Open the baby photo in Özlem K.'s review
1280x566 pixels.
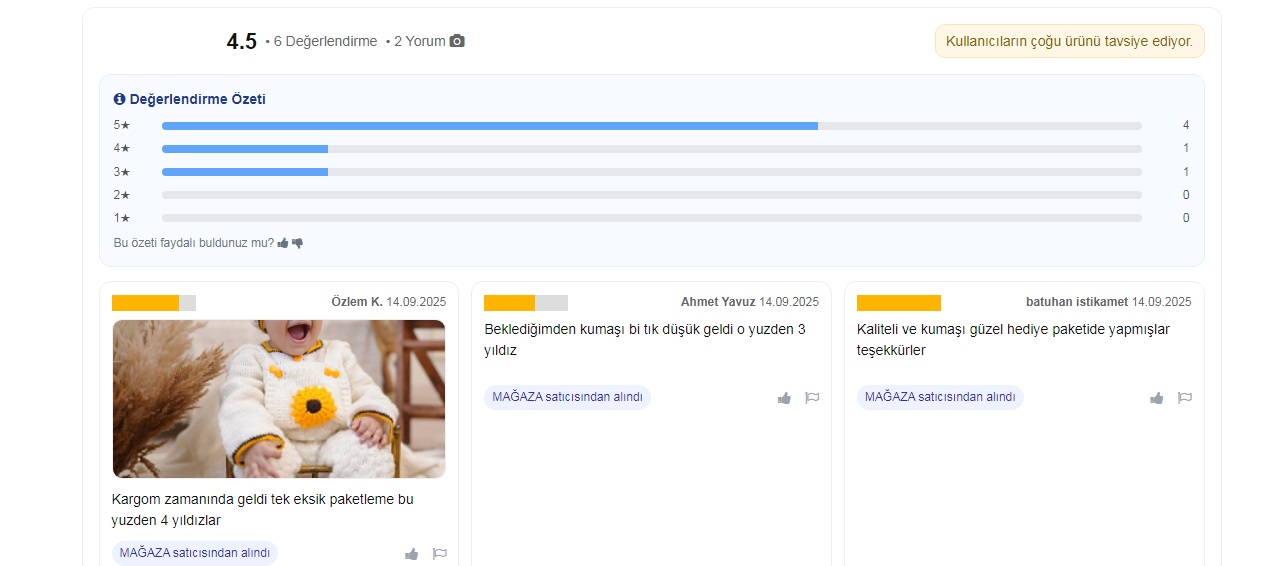tap(279, 398)
